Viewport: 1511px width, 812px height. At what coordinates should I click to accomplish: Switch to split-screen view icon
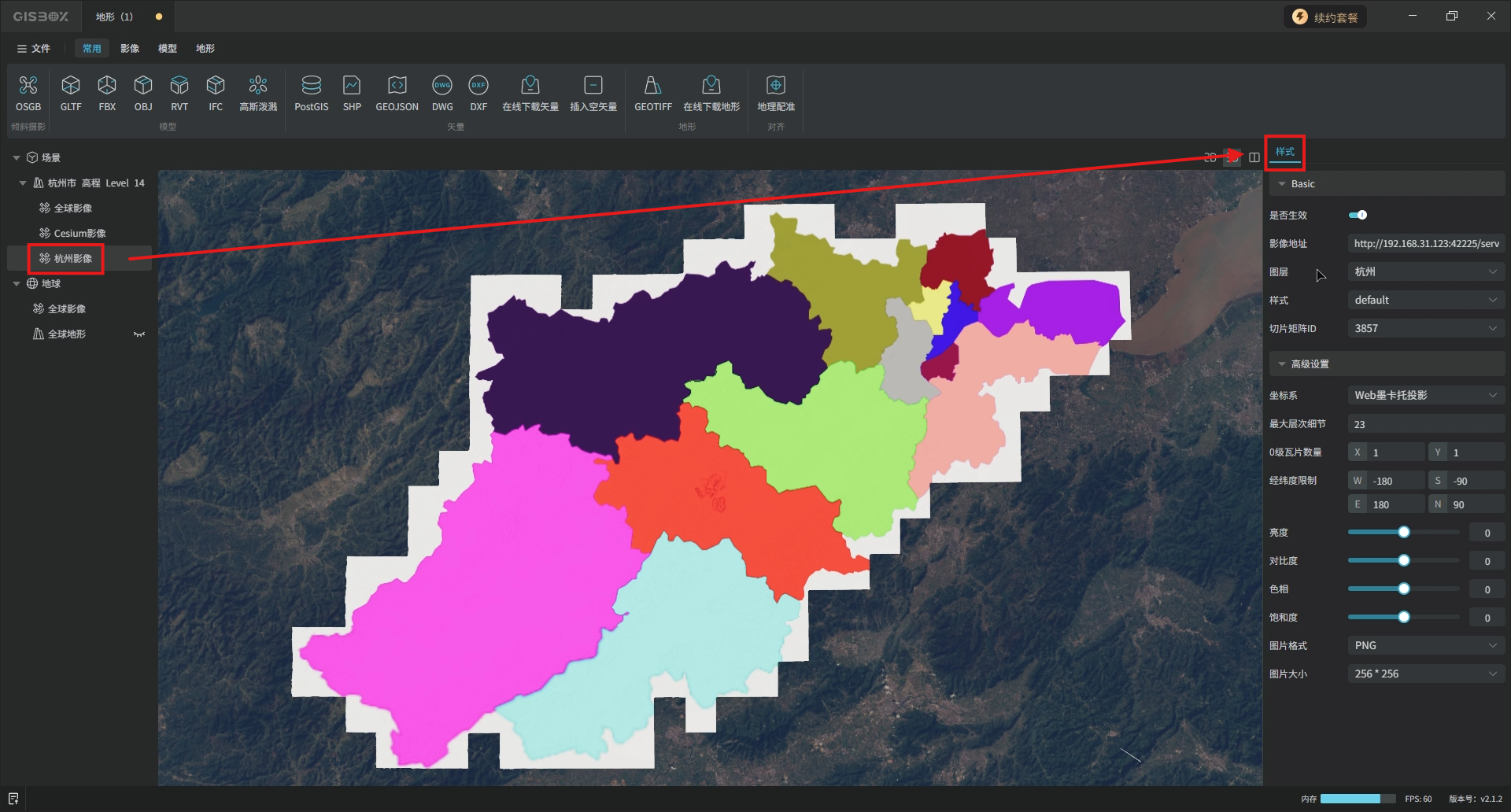pos(1254,157)
